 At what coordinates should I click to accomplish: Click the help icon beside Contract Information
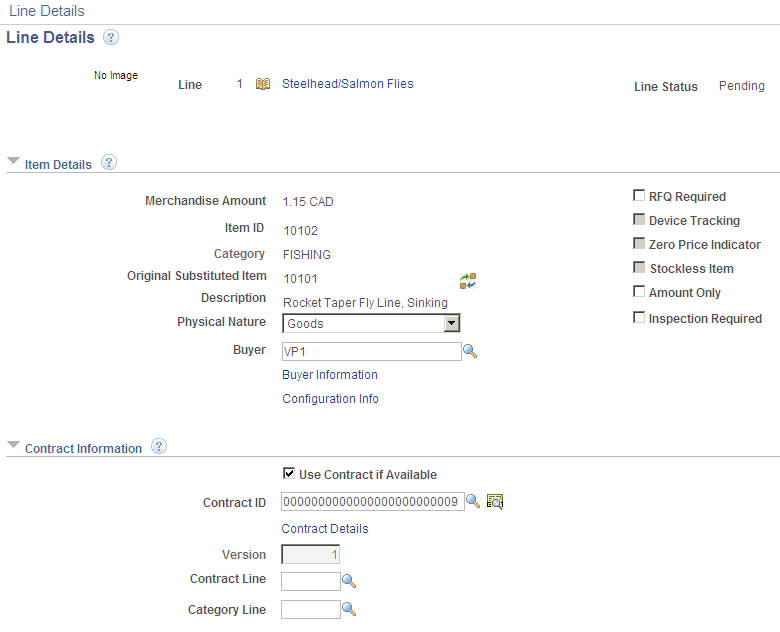159,446
